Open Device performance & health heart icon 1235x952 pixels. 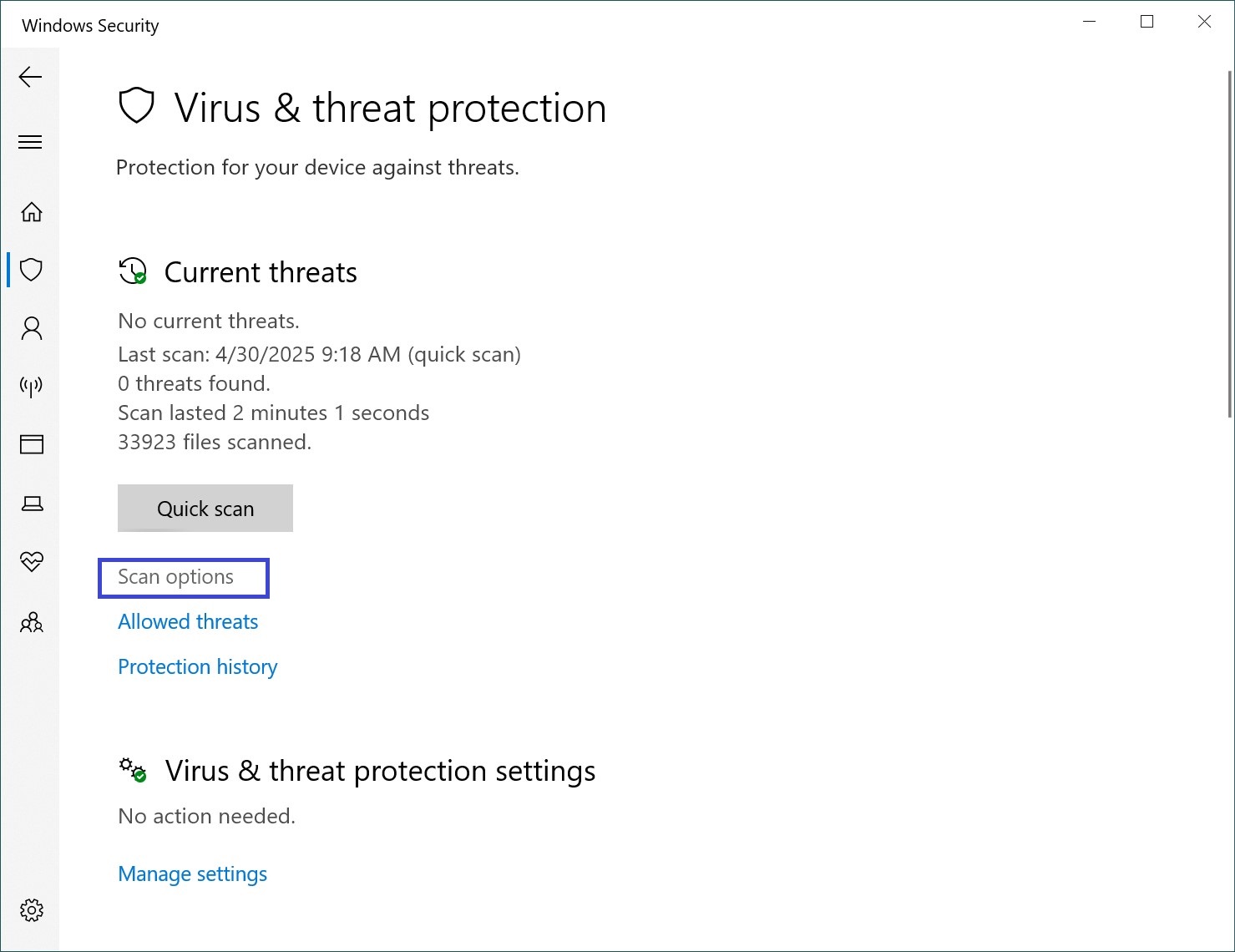click(x=32, y=561)
